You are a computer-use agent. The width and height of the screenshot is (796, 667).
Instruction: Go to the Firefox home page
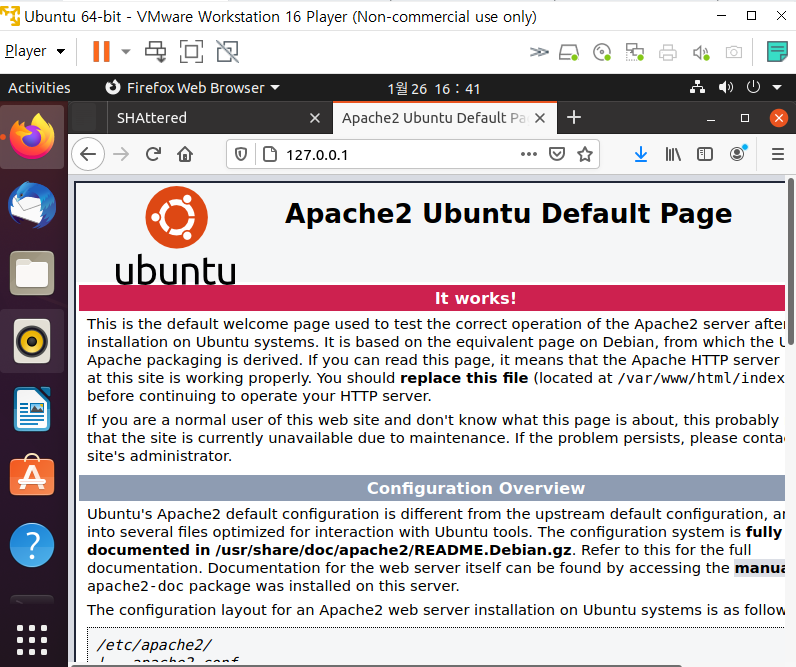[x=185, y=154]
